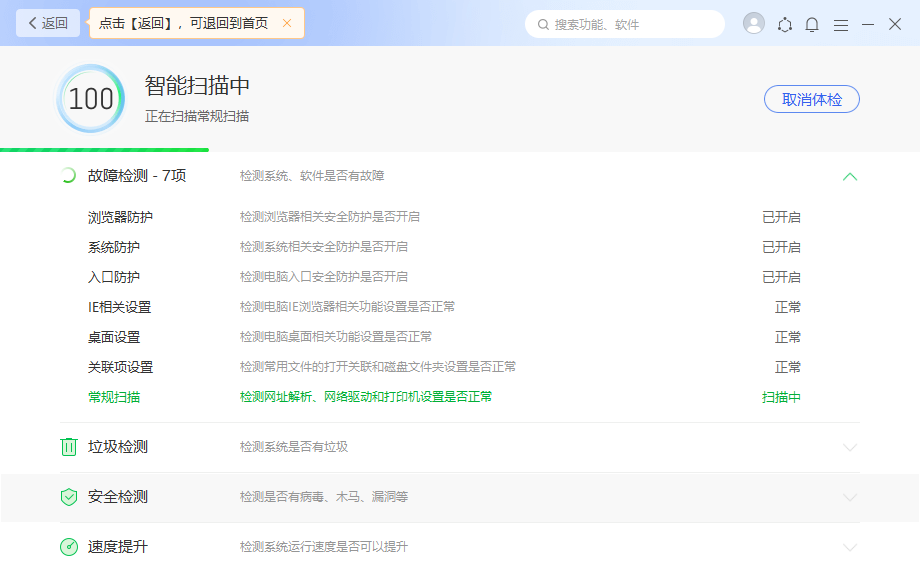
Task: Open the hamburger main menu icon
Action: click(841, 25)
